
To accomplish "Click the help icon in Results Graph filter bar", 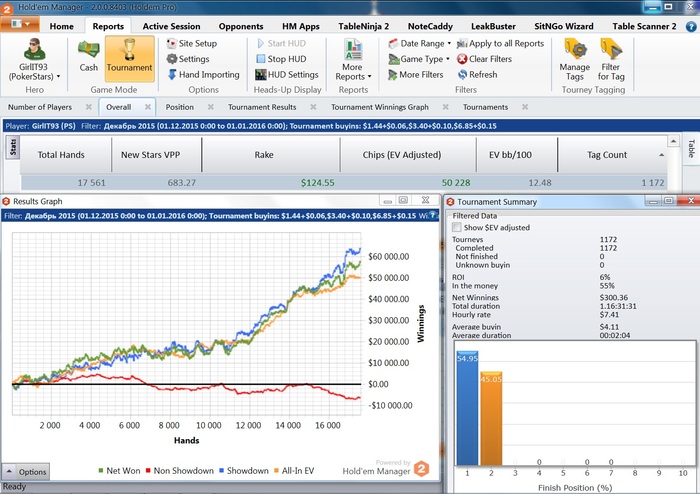I will [x=432, y=216].
